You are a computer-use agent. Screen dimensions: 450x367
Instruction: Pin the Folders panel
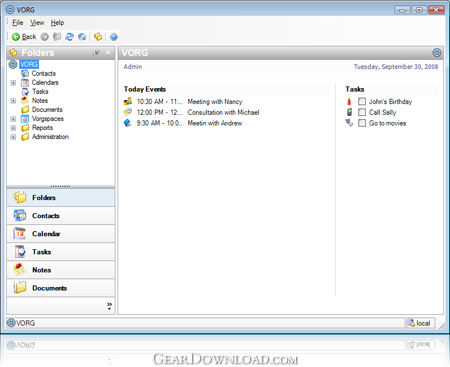96,53
